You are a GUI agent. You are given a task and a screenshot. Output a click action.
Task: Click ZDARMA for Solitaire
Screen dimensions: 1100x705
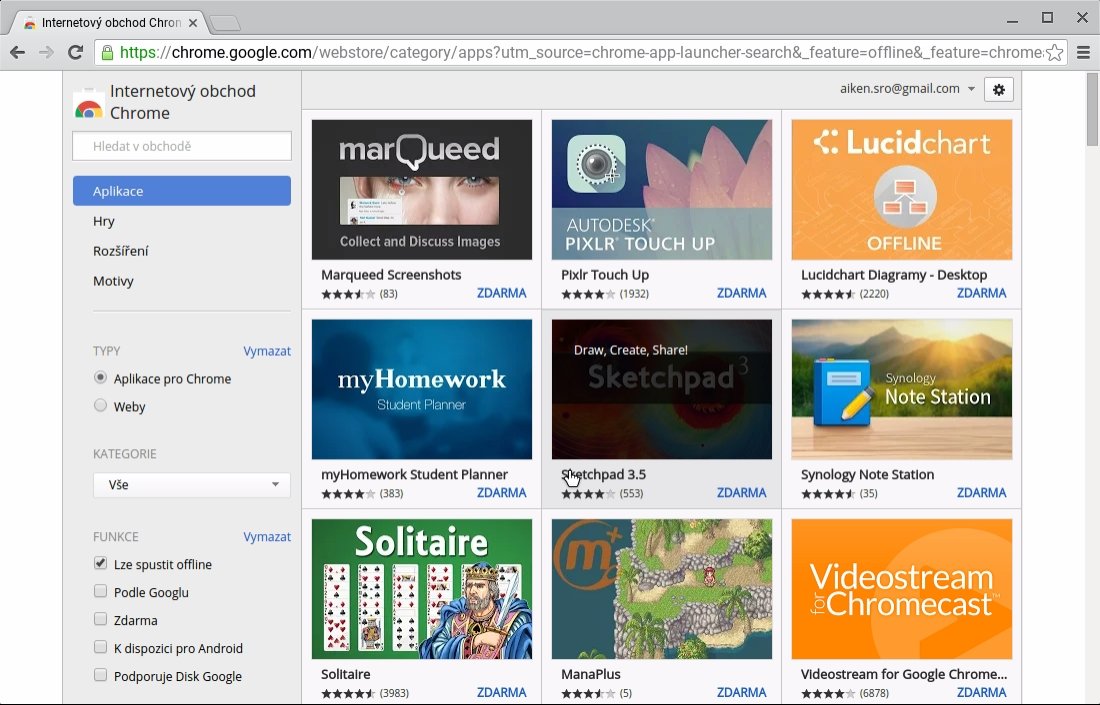point(502,692)
